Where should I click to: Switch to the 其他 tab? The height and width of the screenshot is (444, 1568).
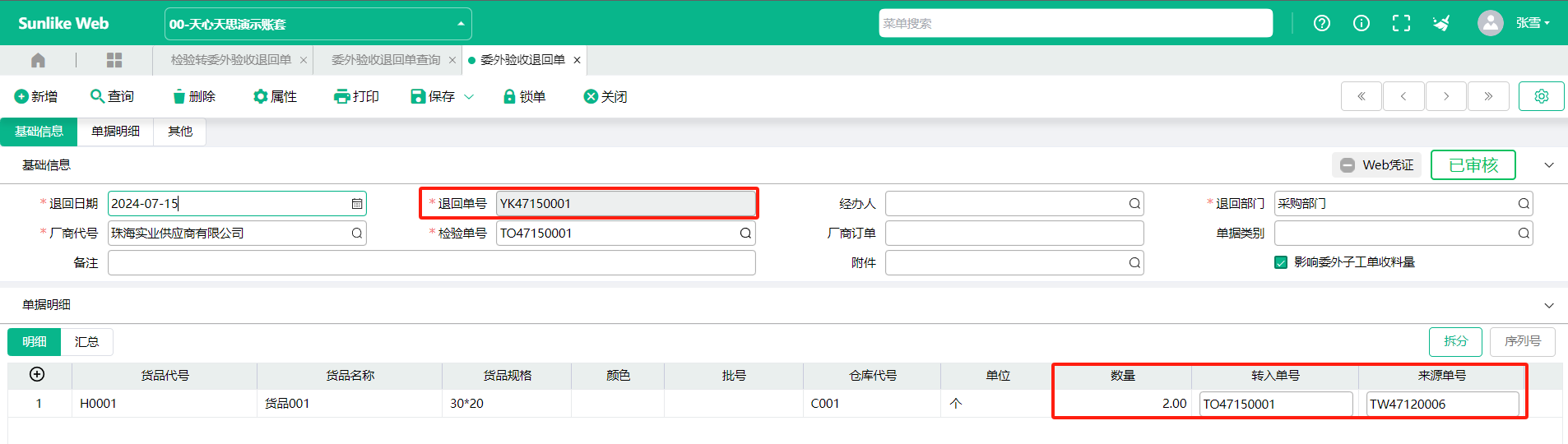click(x=180, y=132)
